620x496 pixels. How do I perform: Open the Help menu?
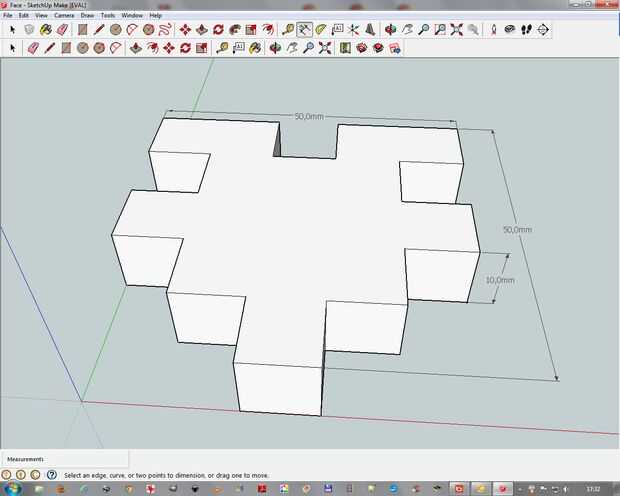click(155, 16)
